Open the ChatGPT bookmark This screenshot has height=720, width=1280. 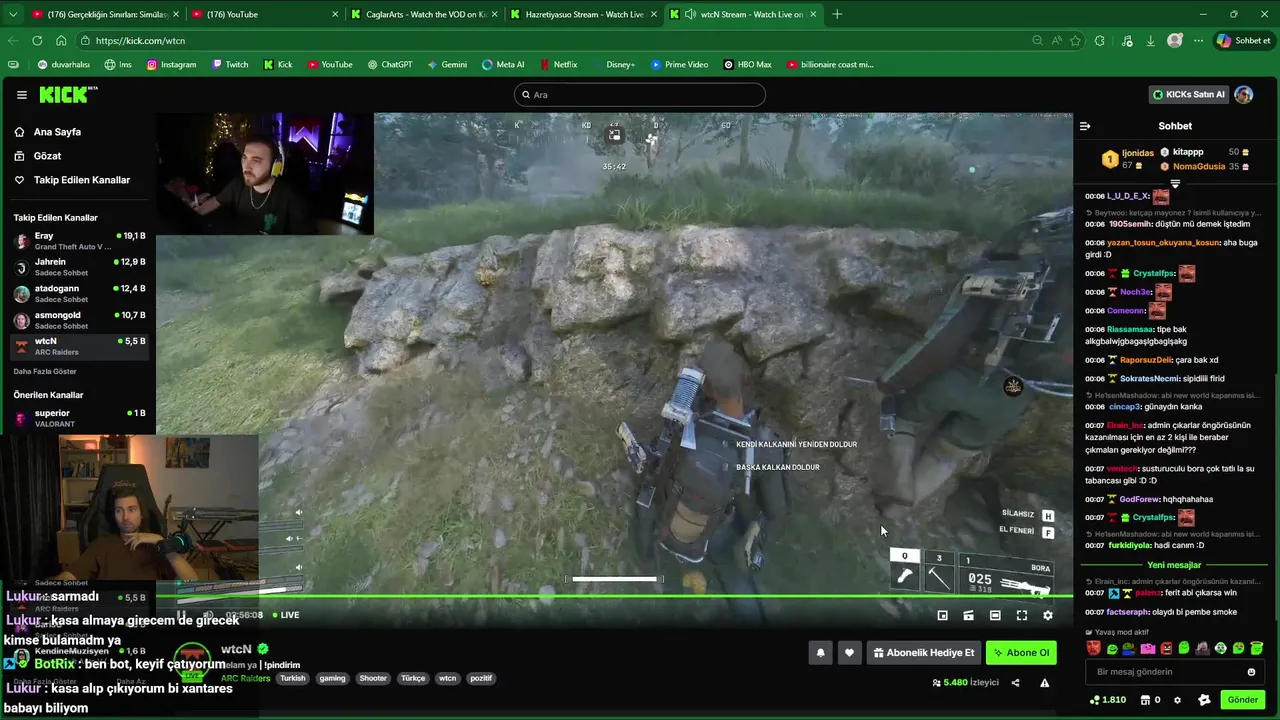[x=390, y=65]
